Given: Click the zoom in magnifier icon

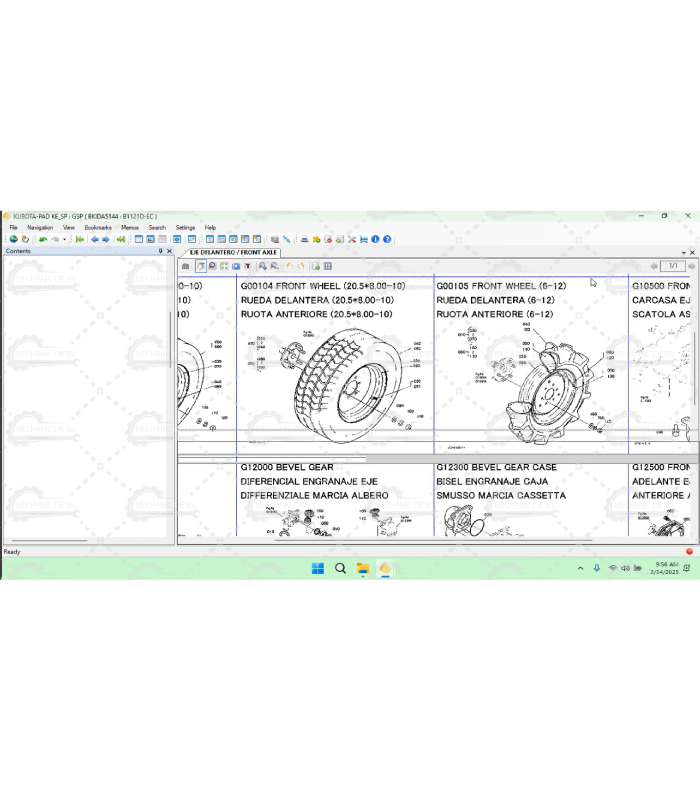Looking at the screenshot, I should (x=262, y=266).
